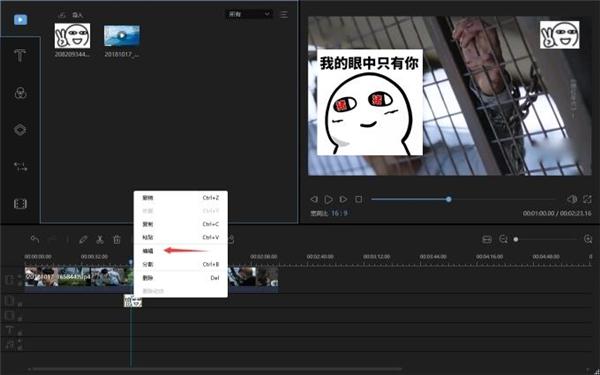
Task: Toggle the preview volume speaker icon
Action: click(x=572, y=199)
